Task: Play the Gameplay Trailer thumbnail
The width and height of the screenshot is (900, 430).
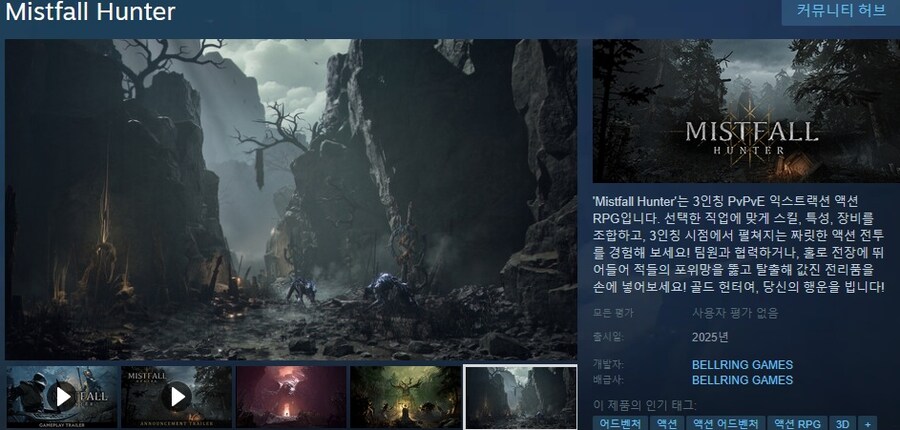Action: tap(62, 397)
